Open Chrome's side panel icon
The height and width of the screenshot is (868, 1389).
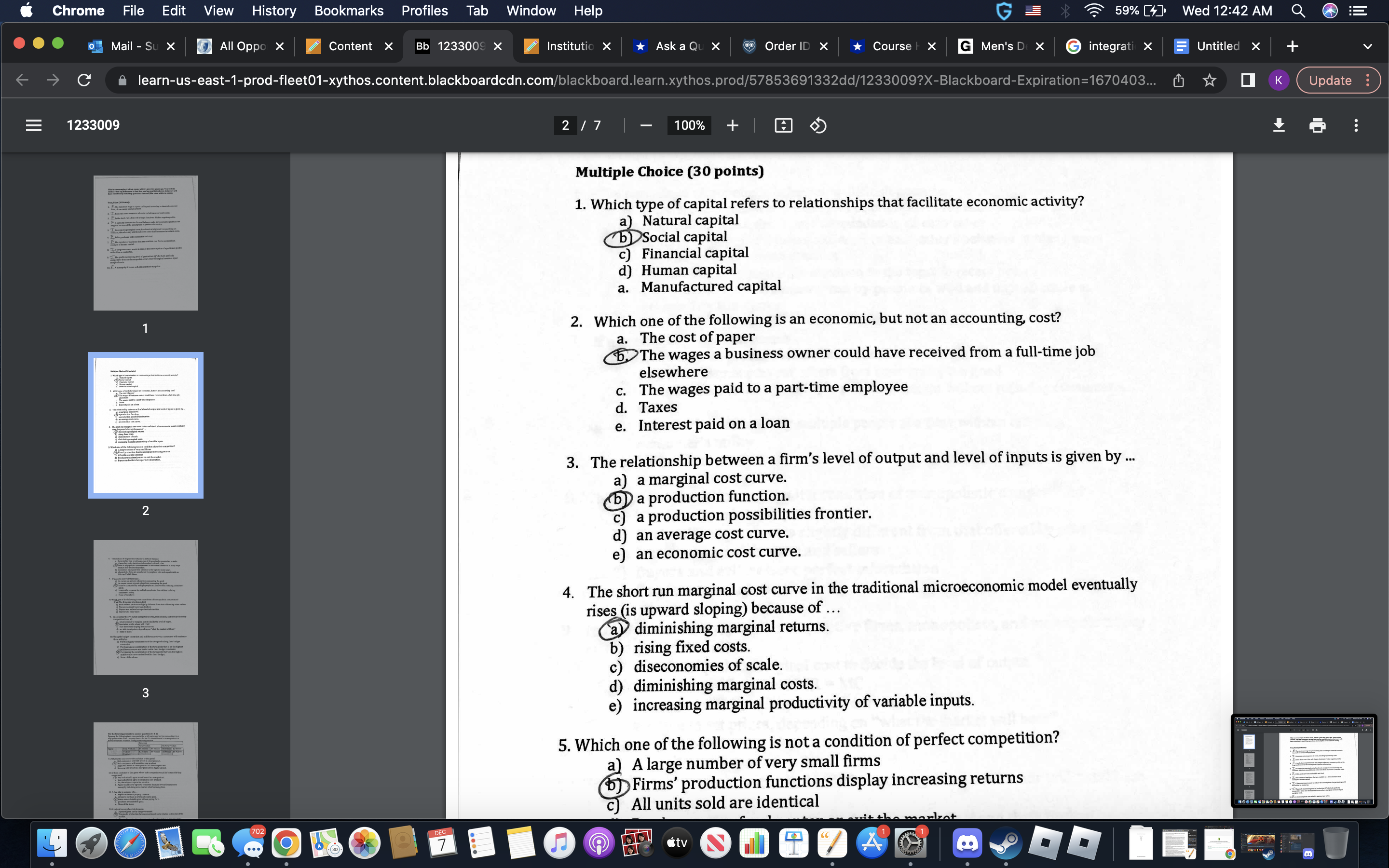click(x=1247, y=81)
